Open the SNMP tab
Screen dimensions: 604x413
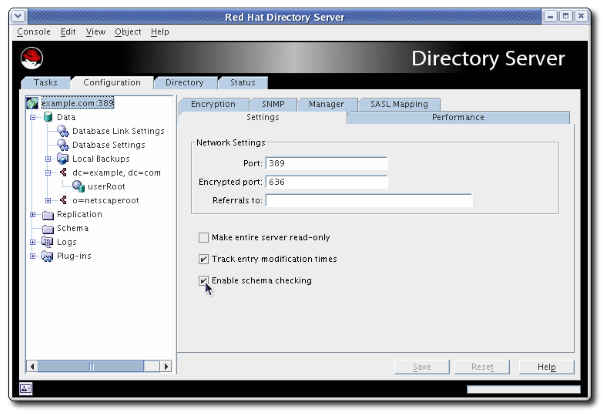point(273,104)
